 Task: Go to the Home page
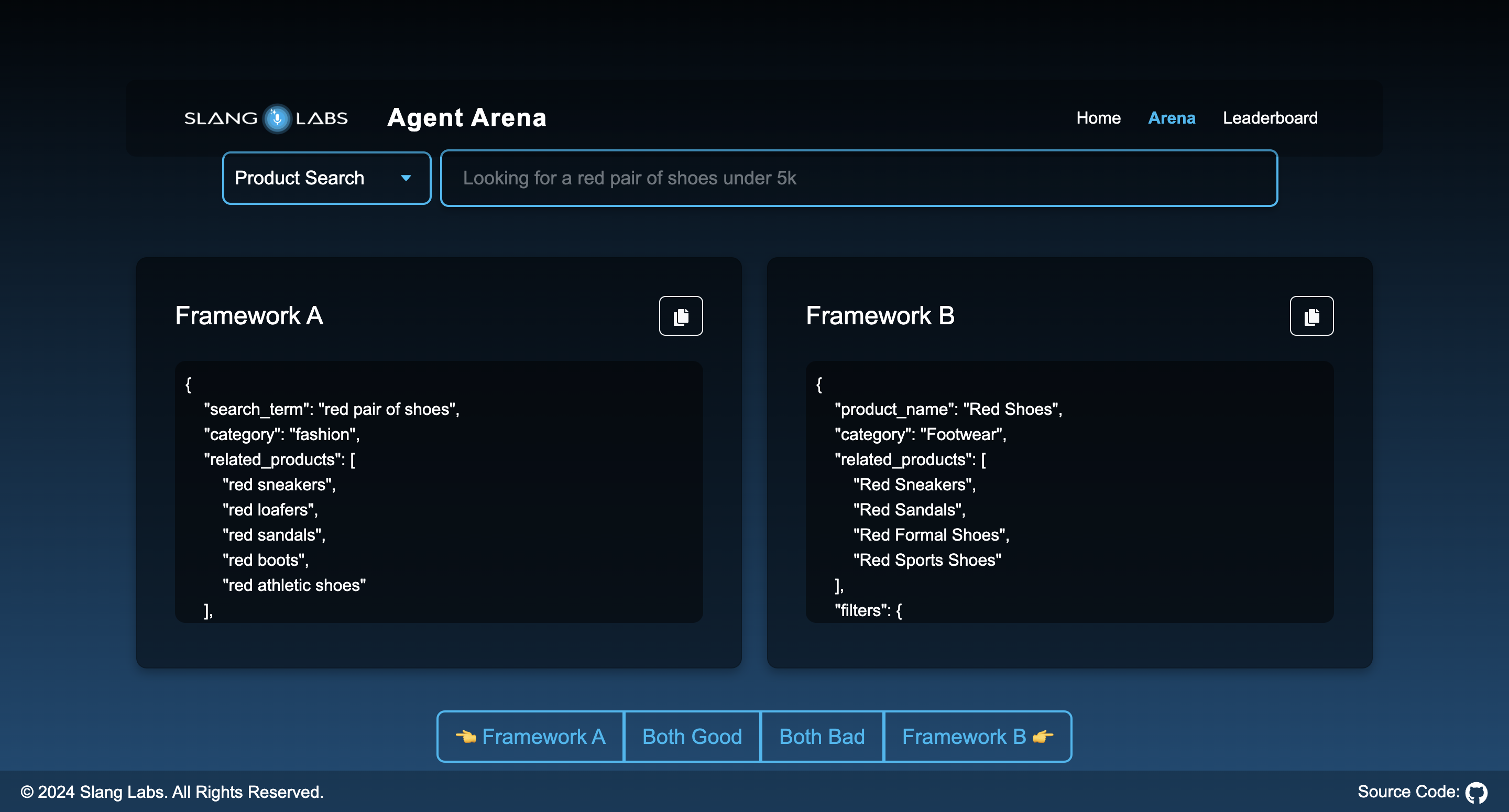click(x=1098, y=118)
